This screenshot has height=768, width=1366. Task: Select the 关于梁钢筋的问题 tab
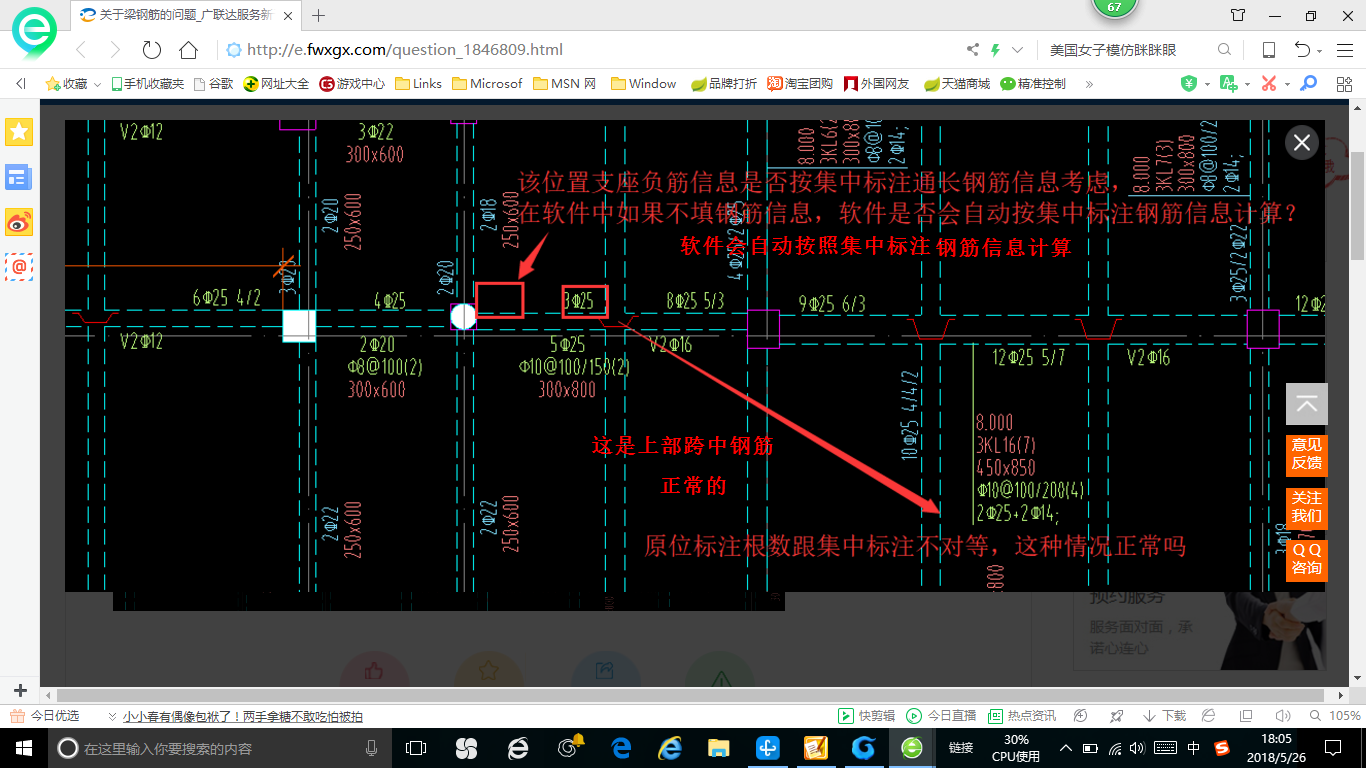tap(183, 15)
